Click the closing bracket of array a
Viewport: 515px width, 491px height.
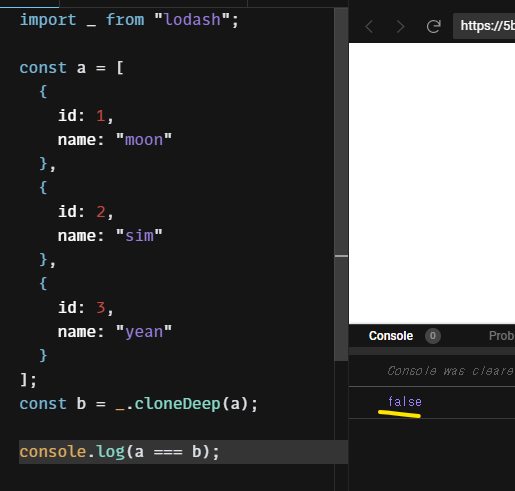[x=23, y=380]
